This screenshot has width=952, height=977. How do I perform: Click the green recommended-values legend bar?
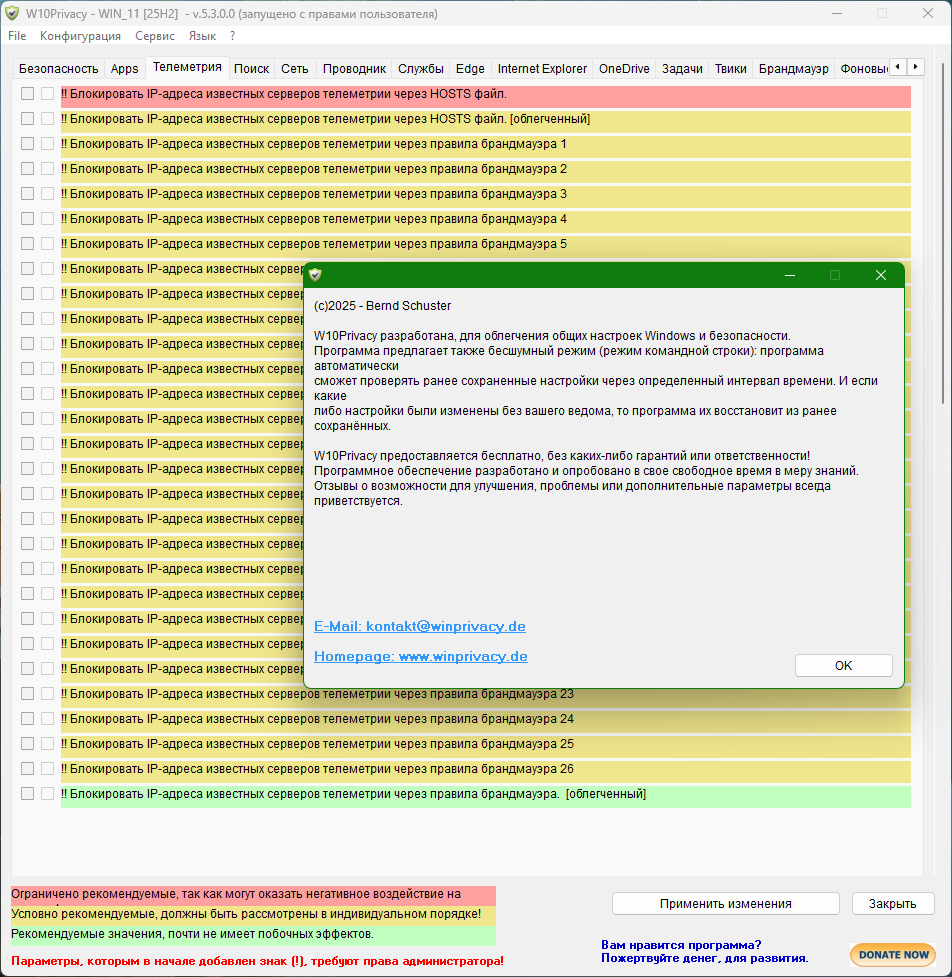coord(253,935)
